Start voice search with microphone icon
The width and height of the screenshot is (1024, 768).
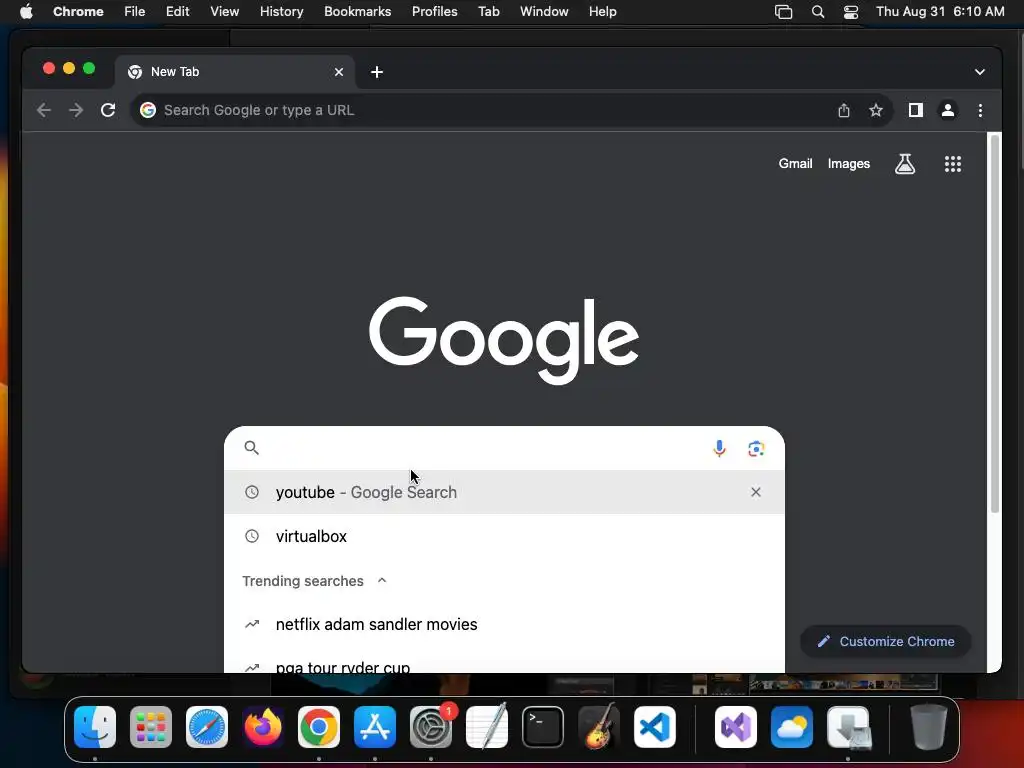[x=719, y=449]
